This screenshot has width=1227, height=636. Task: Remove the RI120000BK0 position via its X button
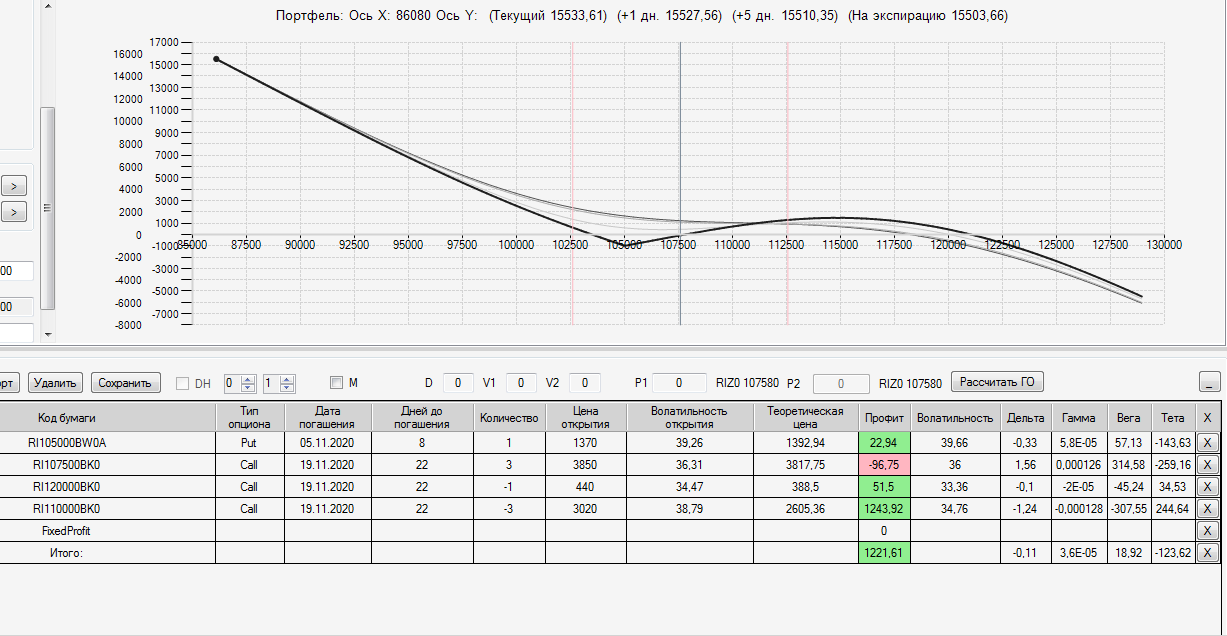point(1208,487)
